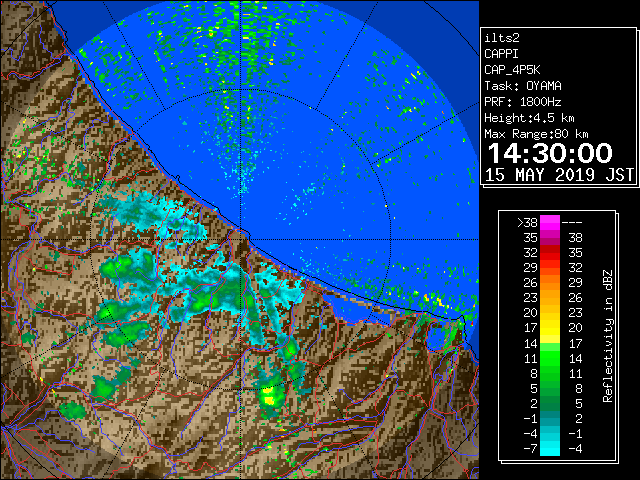Click the '-7' legend label

coord(530,449)
